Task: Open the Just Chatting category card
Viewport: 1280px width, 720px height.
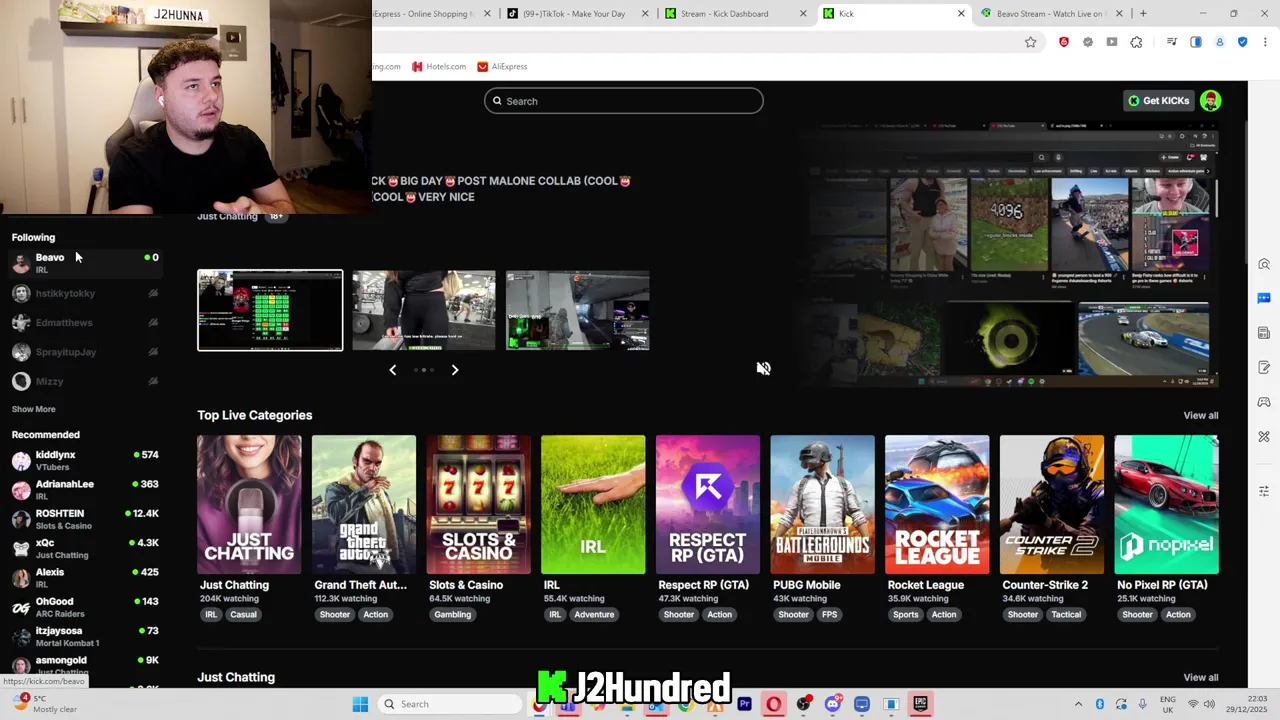Action: (x=249, y=504)
